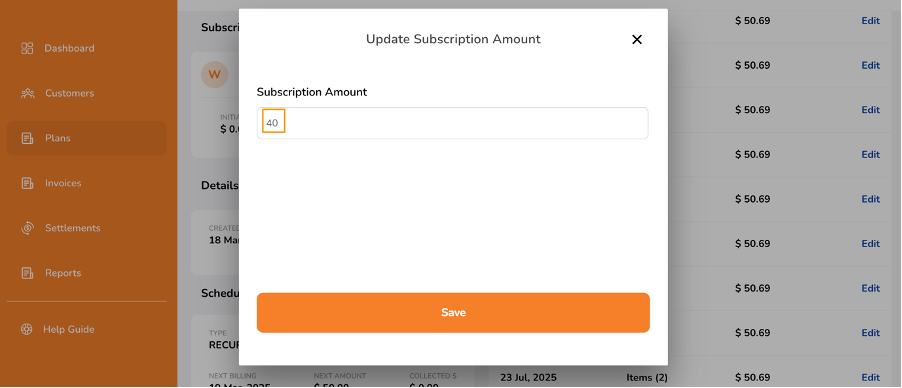The height and width of the screenshot is (388, 902).
Task: Click the topmost Edit link
Action: click(x=870, y=21)
